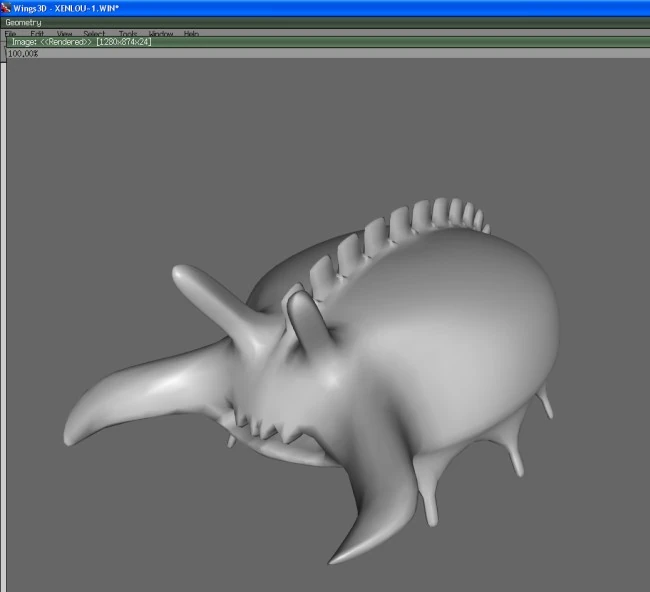Open the Help menu
The height and width of the screenshot is (592, 650).
[x=191, y=34]
